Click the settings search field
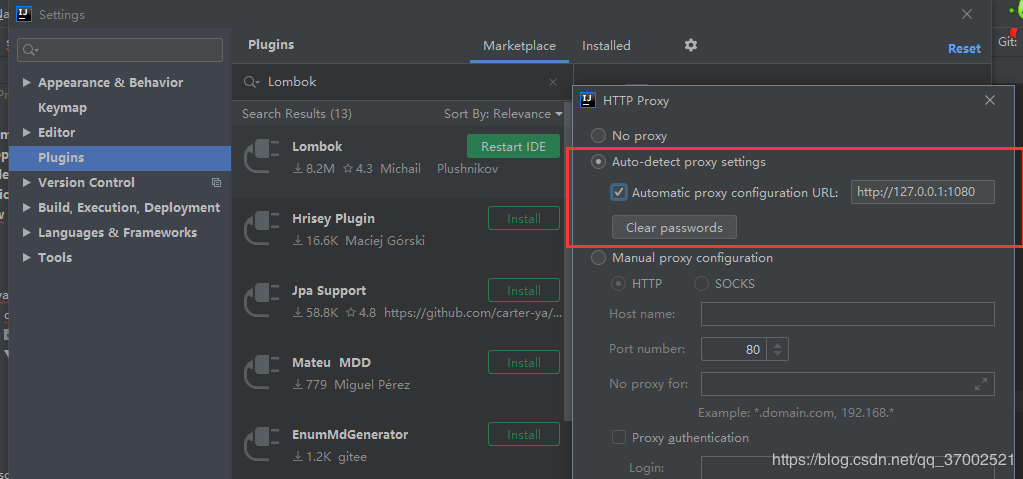The width and height of the screenshot is (1023, 479). pos(120,50)
